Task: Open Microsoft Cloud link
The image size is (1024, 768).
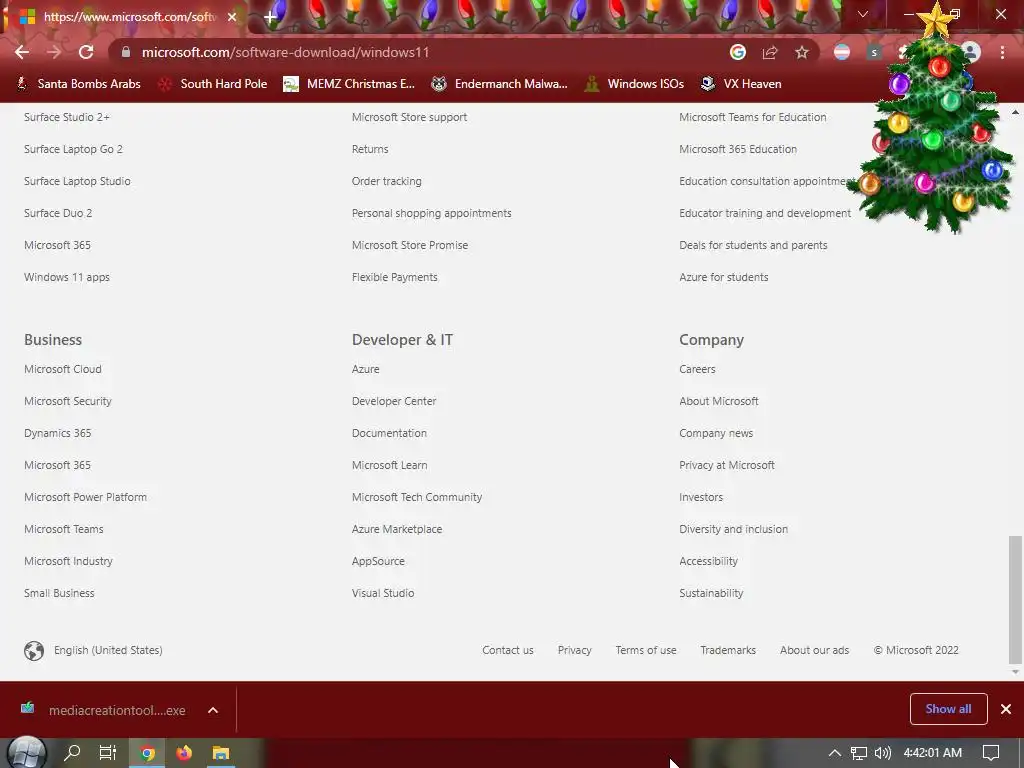Action: point(63,370)
